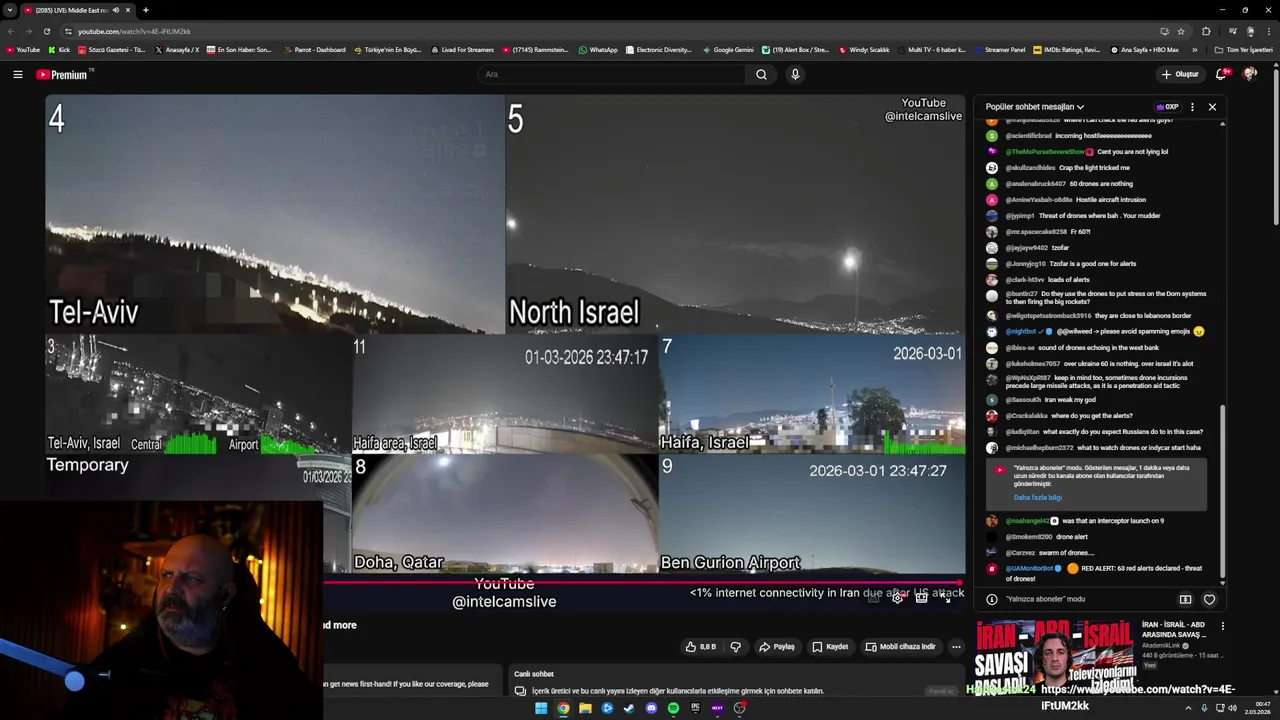This screenshot has height=720, width=1280.
Task: Open the Google Gemini bookmark
Action: (x=728, y=49)
